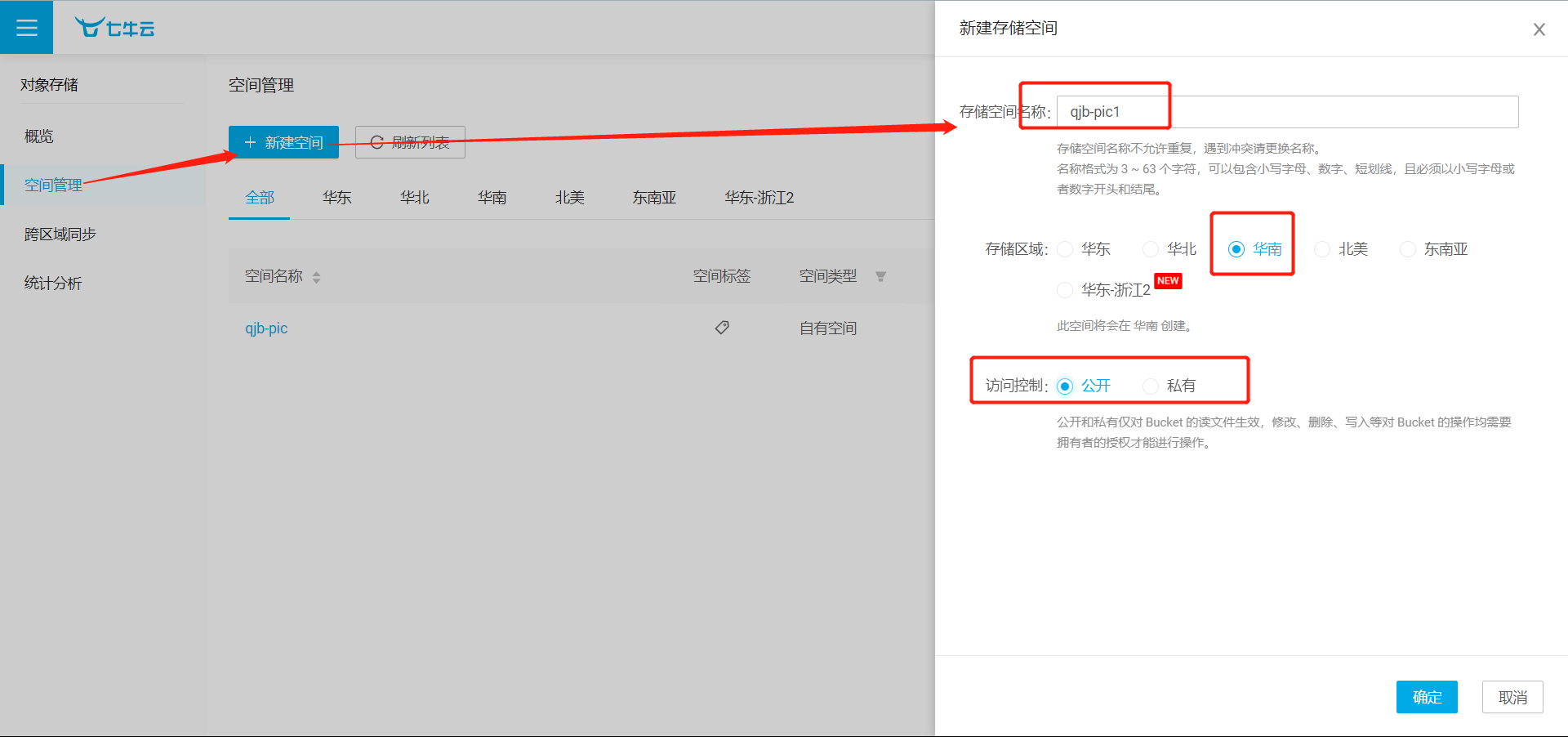
Task: Open the 统计分析 sidebar item
Action: [x=53, y=284]
